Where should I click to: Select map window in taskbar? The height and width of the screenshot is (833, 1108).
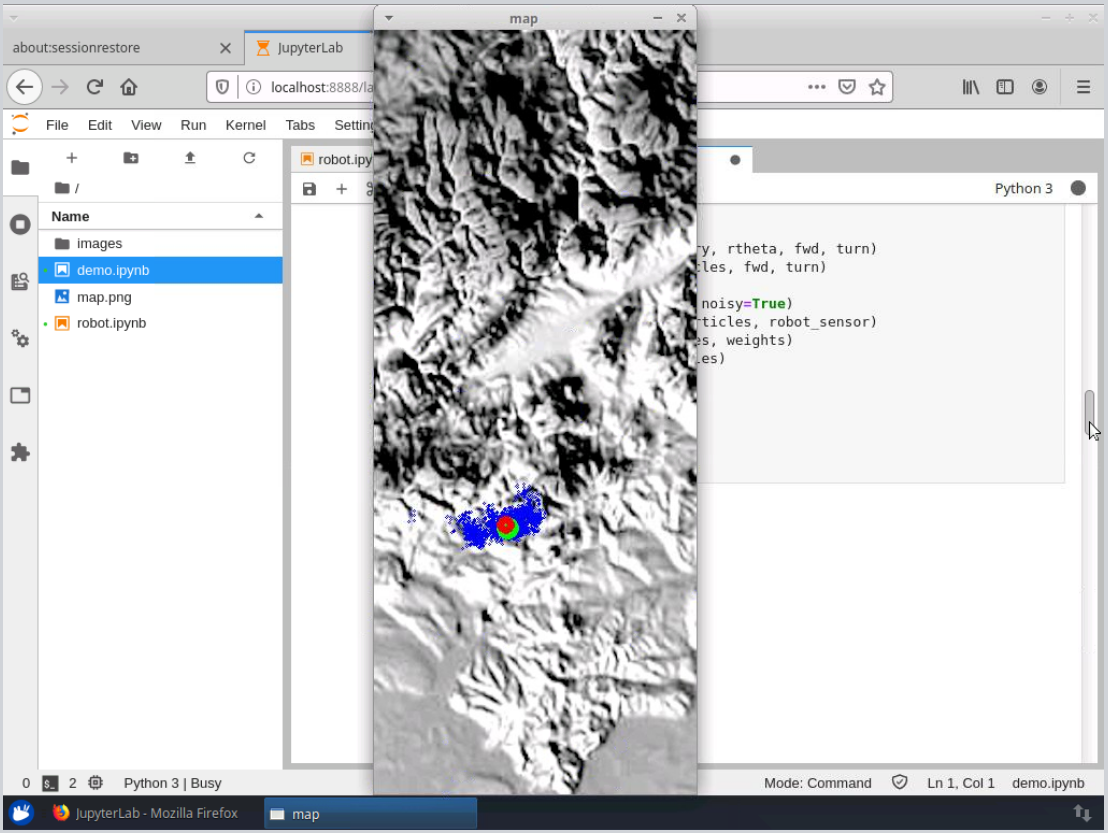point(370,813)
